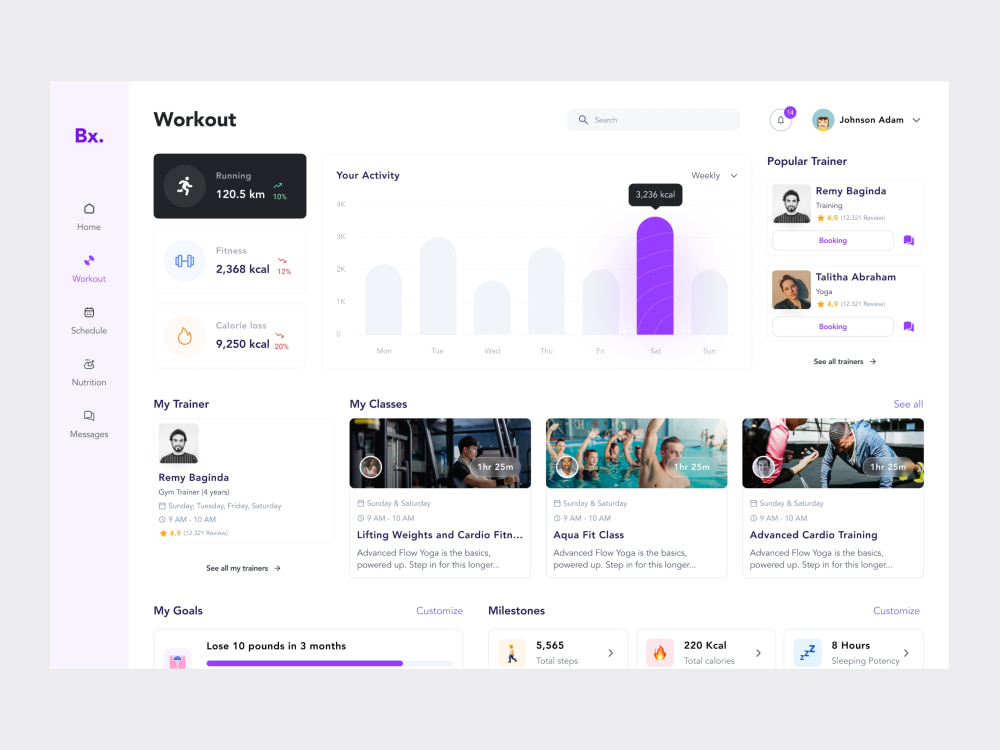The height and width of the screenshot is (750, 1000).
Task: Open Advanced Cardio Training class image
Action: pos(833,453)
